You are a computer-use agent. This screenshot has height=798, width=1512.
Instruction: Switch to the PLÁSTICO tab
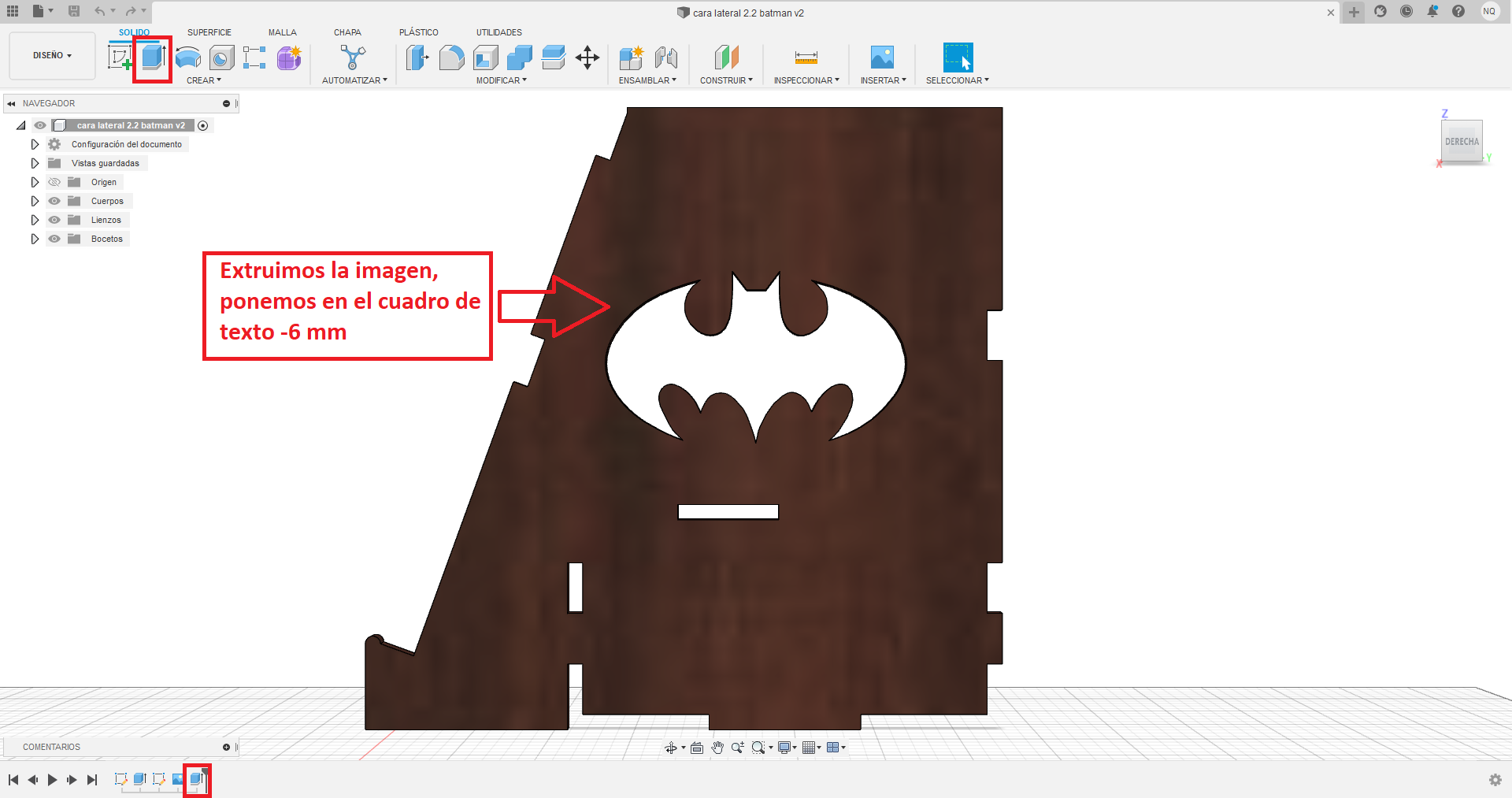click(419, 32)
